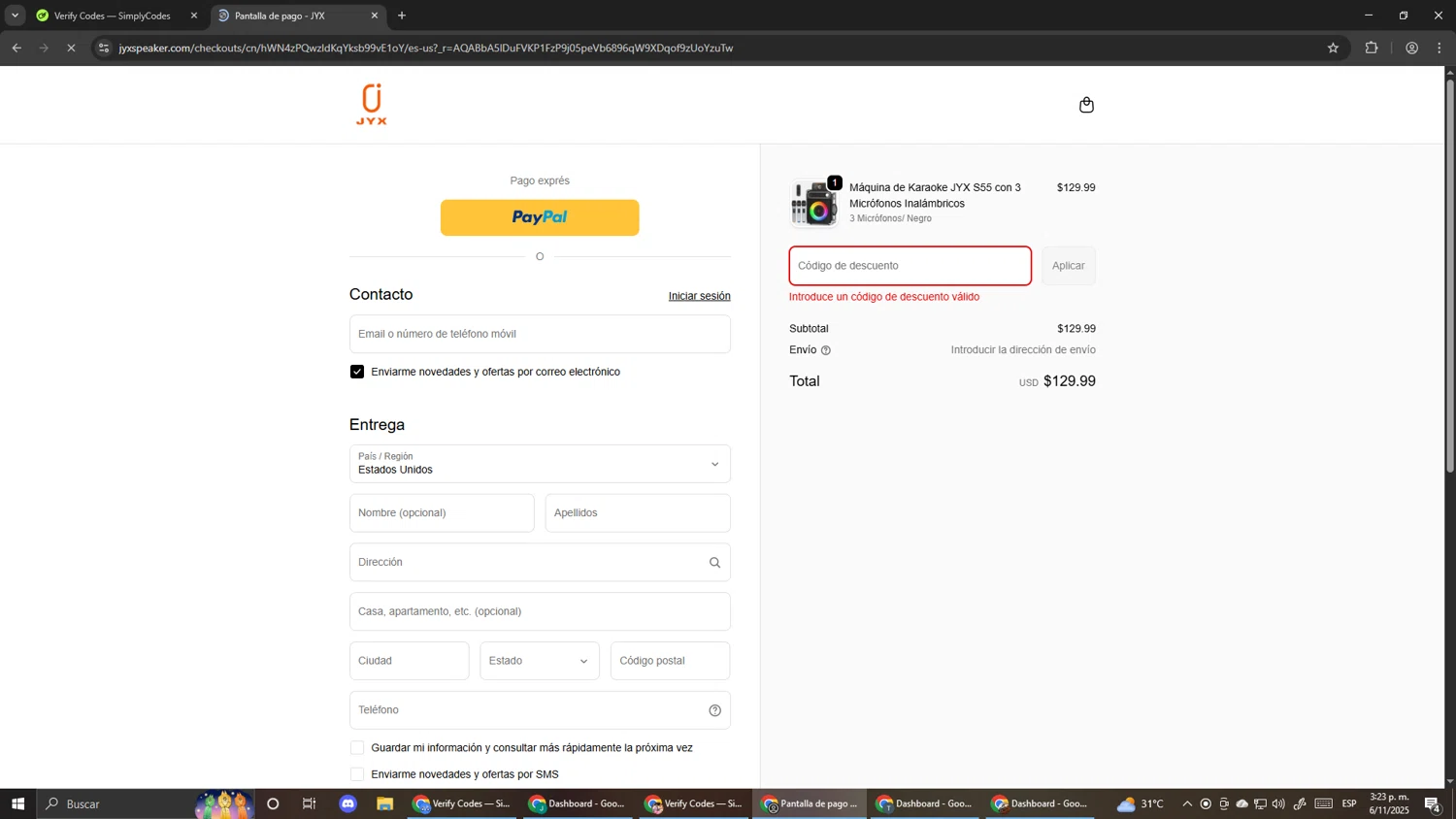Open the shopping cart bag icon
The height and width of the screenshot is (819, 1456).
point(1086,105)
